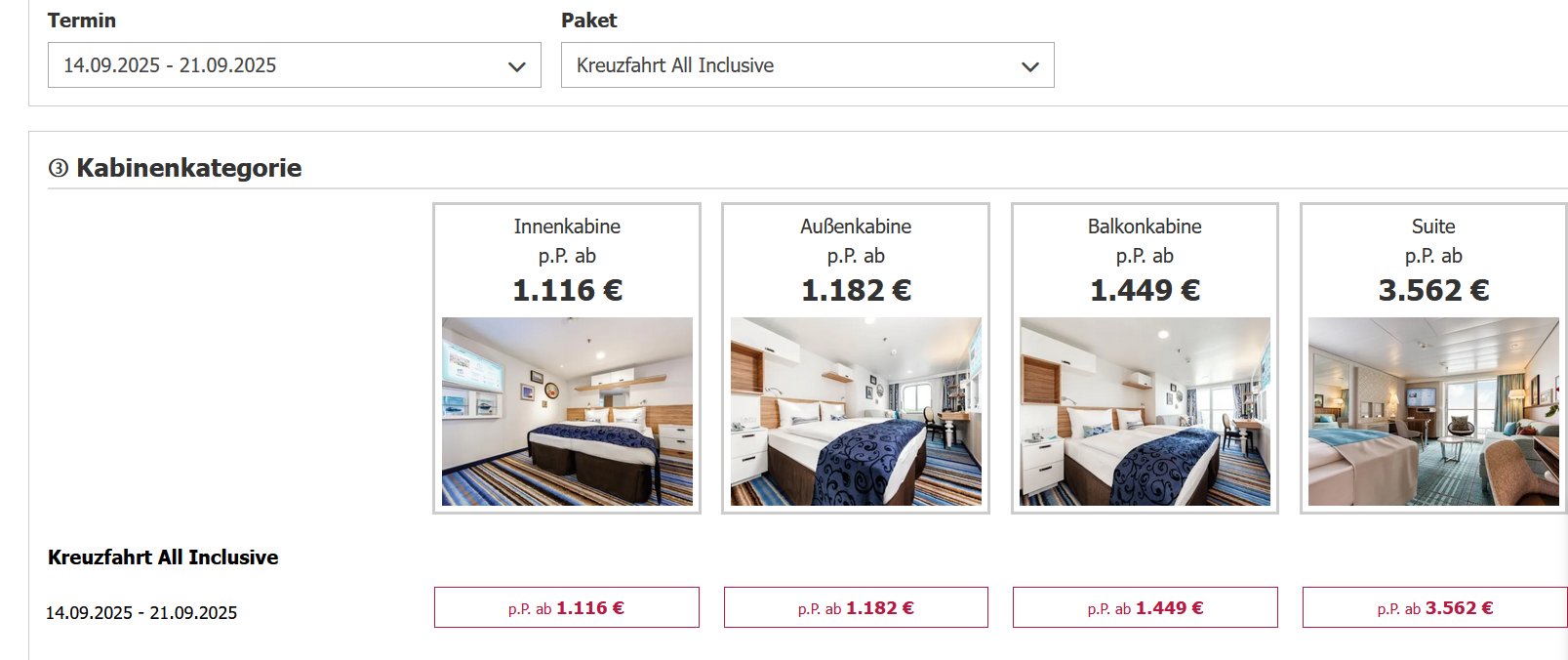
Task: Pick the red p.P. ab 1.449 € button
Action: 1145,607
